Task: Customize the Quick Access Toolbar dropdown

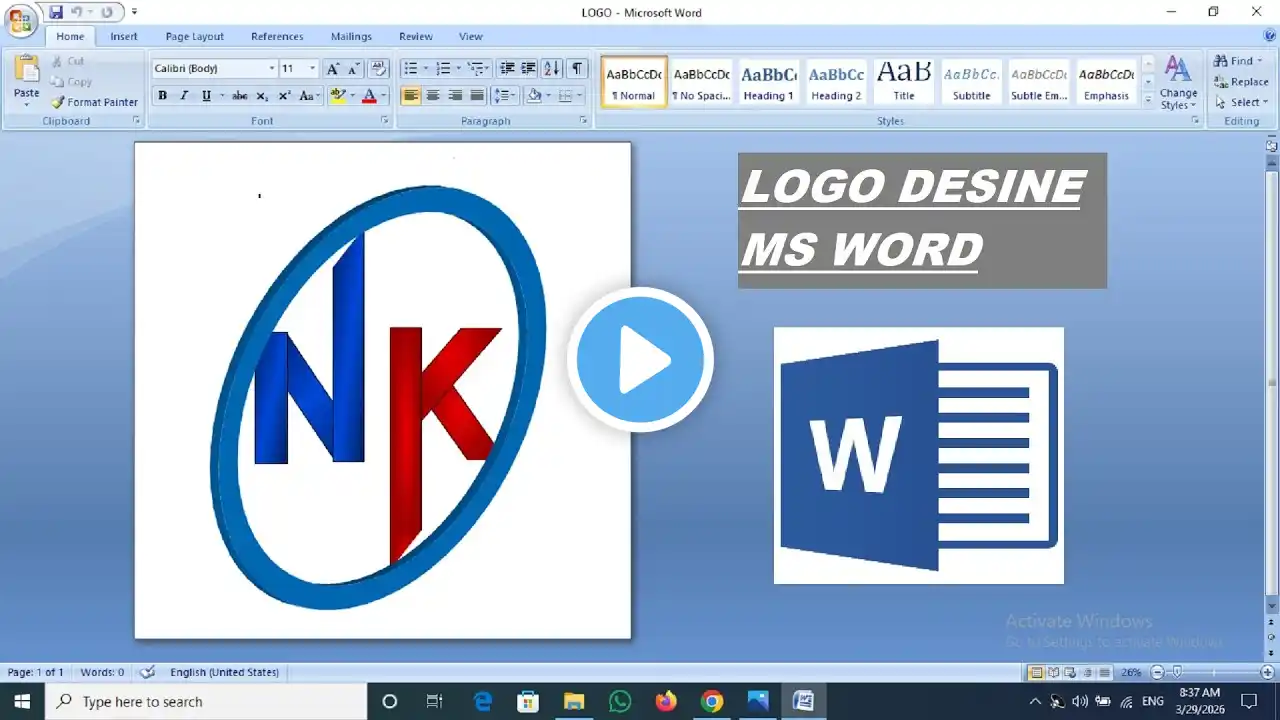Action: pyautogui.click(x=135, y=12)
